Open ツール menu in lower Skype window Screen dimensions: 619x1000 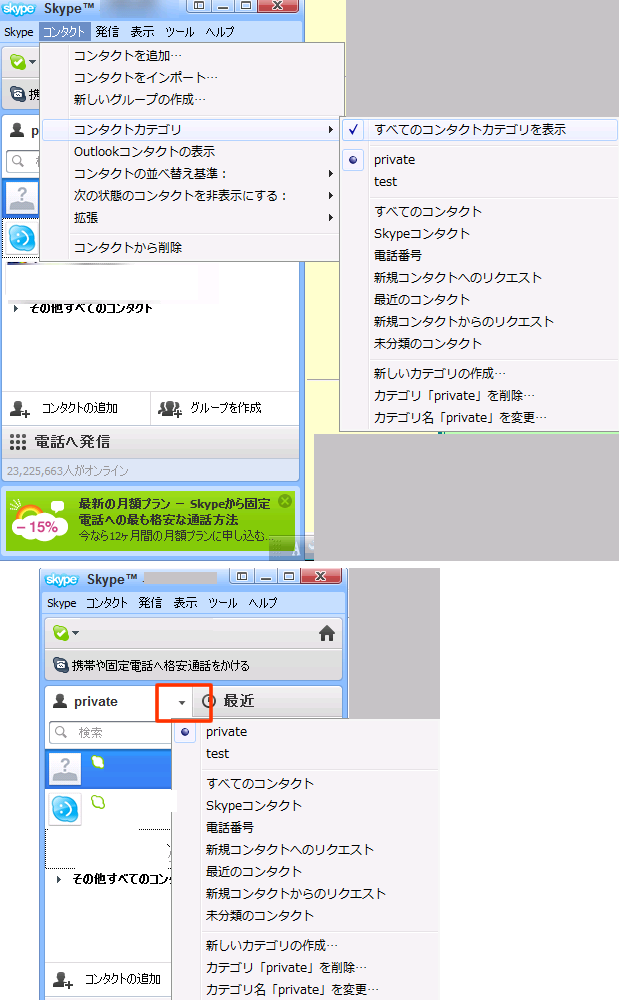point(223,603)
